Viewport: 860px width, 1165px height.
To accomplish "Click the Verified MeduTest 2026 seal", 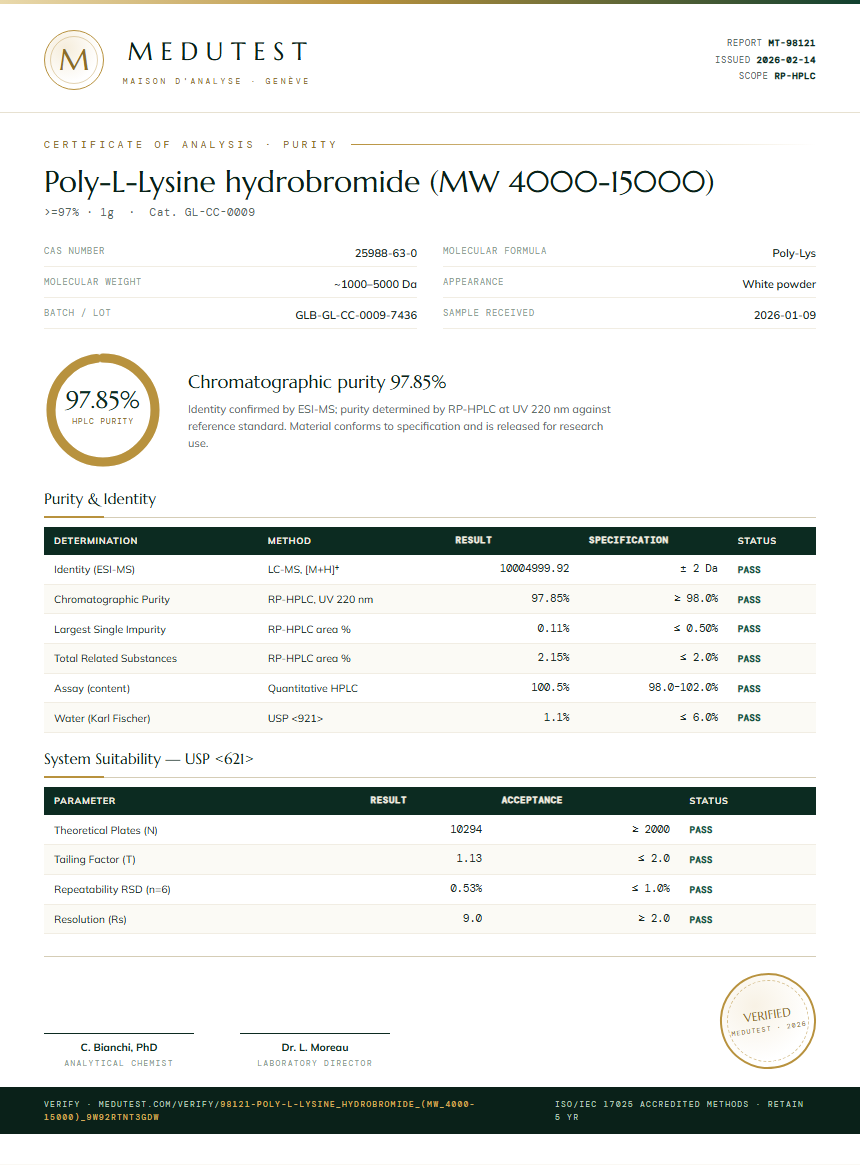I will pos(768,1021).
